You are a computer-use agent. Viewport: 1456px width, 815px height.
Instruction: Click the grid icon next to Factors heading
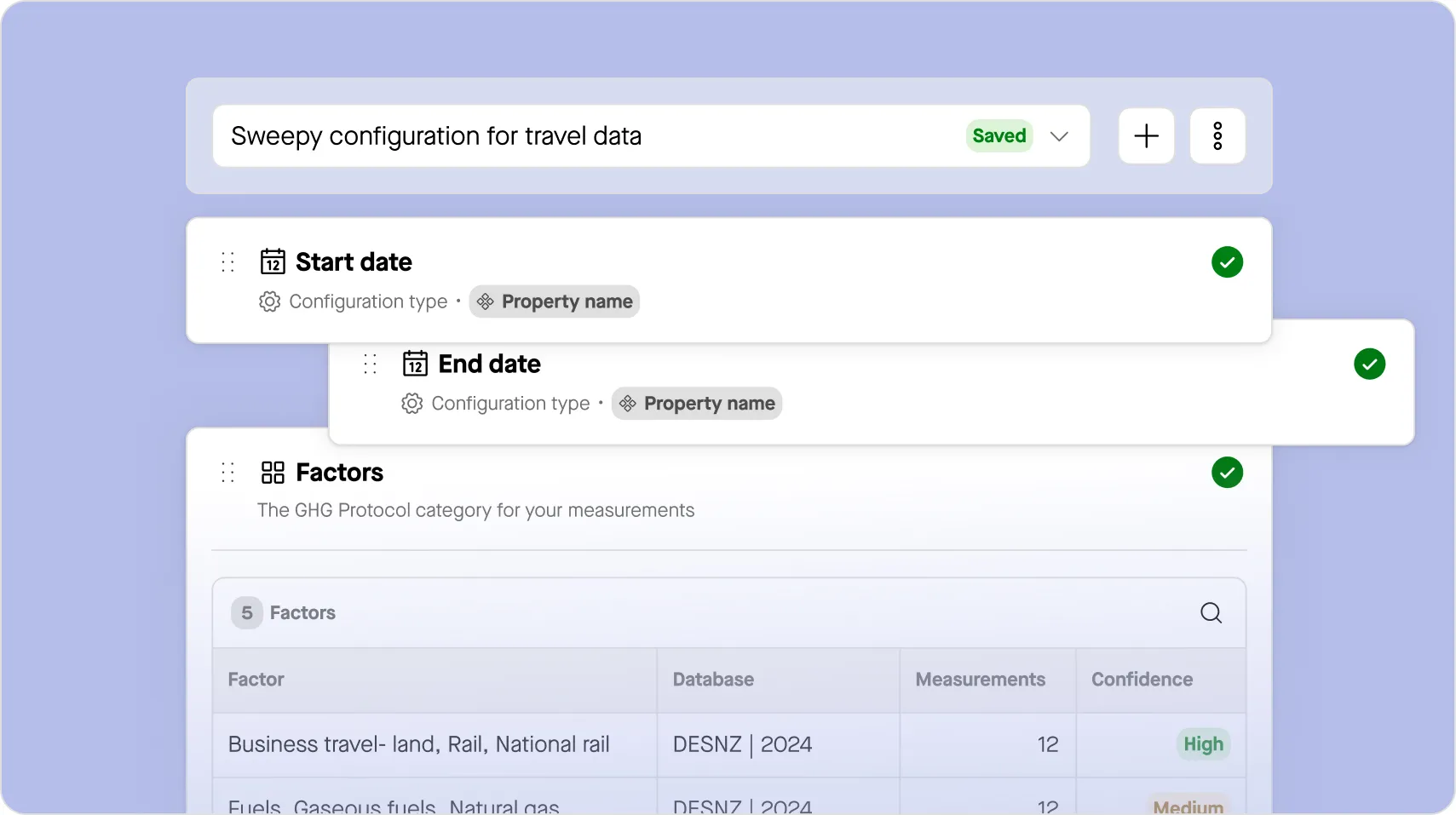point(272,472)
